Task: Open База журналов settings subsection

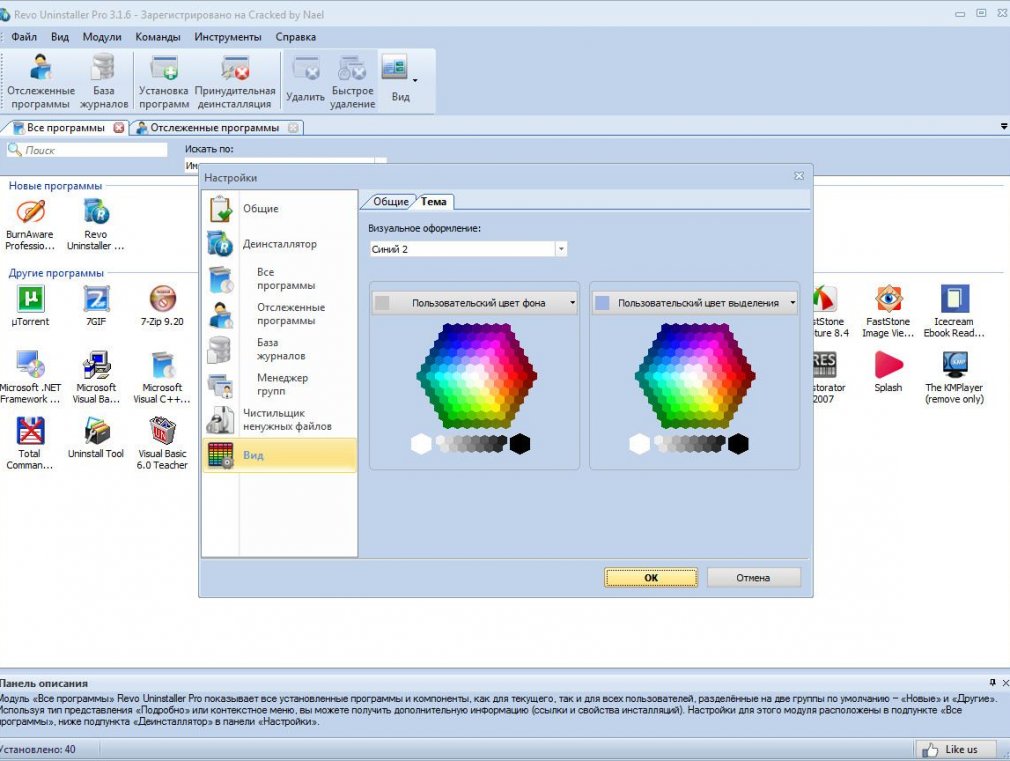Action: 280,349
